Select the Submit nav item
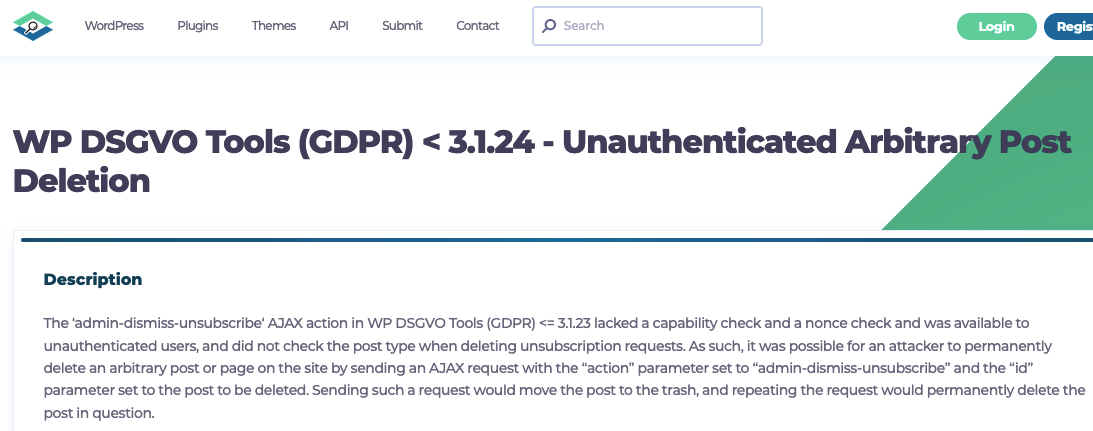 point(402,26)
